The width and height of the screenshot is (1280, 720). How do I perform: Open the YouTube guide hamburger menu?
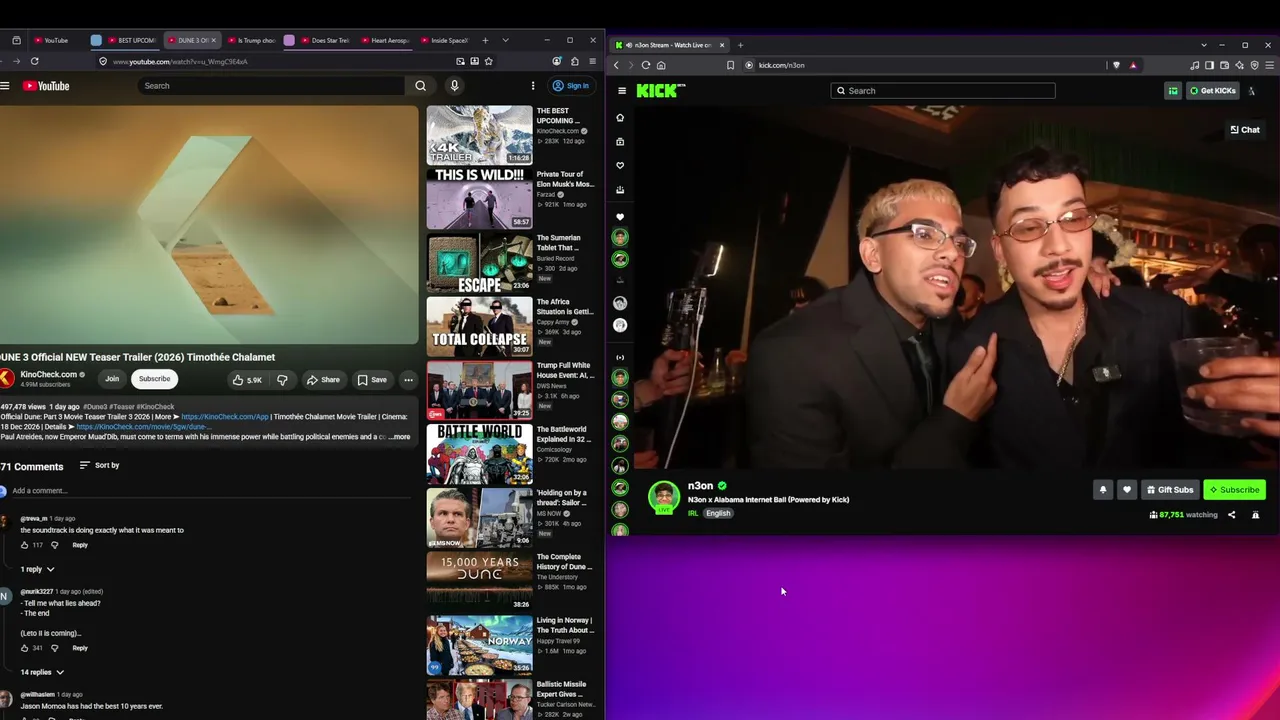coord(5,86)
